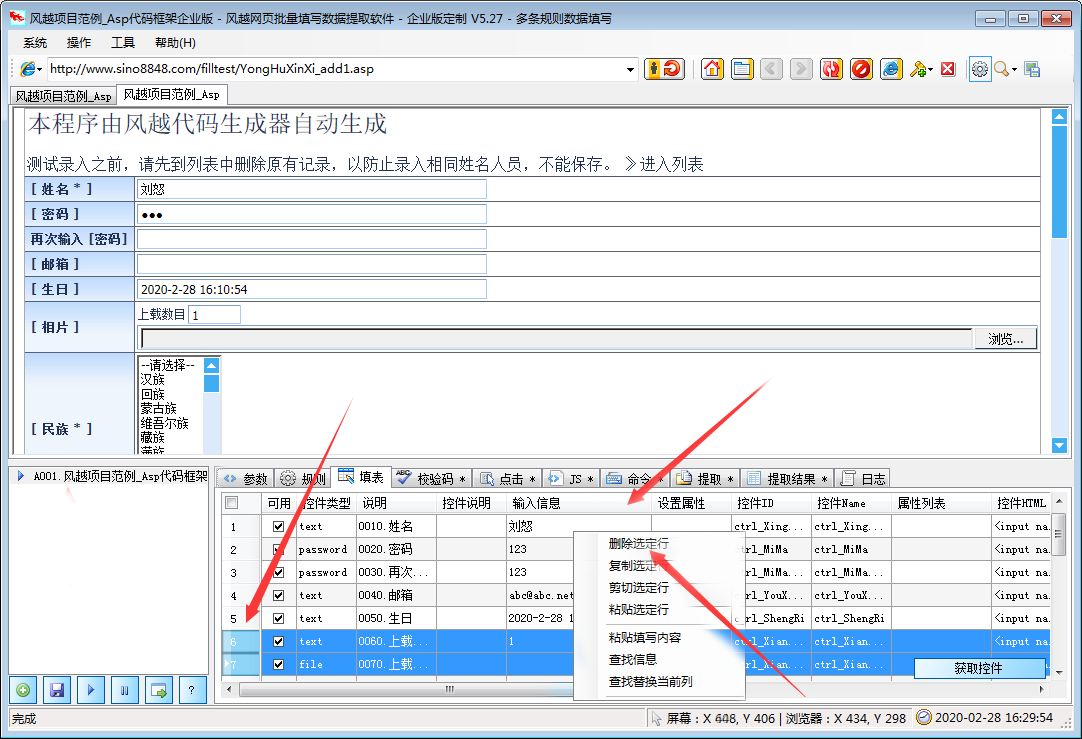Switch to the 规则 tab
1082x739 pixels.
(x=303, y=478)
